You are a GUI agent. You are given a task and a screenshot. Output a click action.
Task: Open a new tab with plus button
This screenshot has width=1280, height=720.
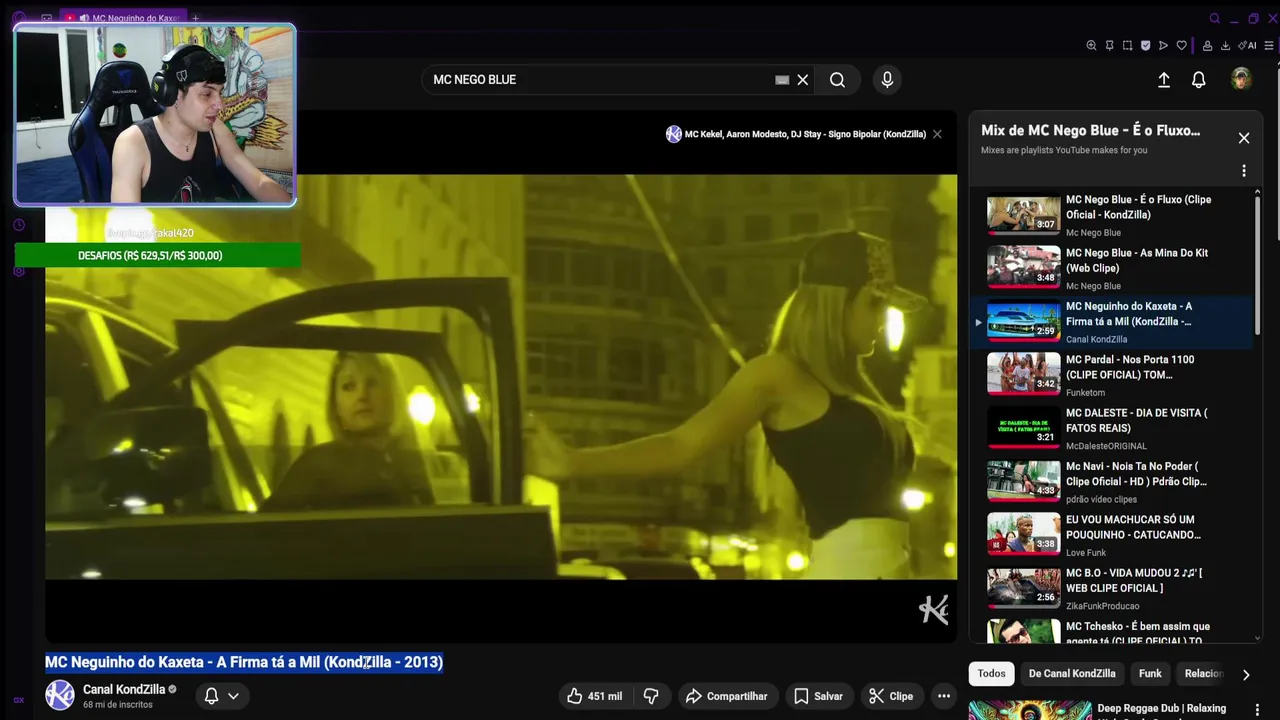point(195,18)
